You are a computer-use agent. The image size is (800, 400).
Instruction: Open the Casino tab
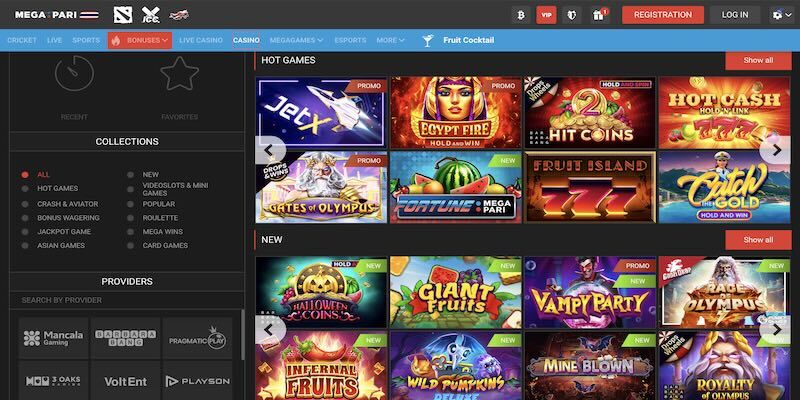click(x=246, y=40)
